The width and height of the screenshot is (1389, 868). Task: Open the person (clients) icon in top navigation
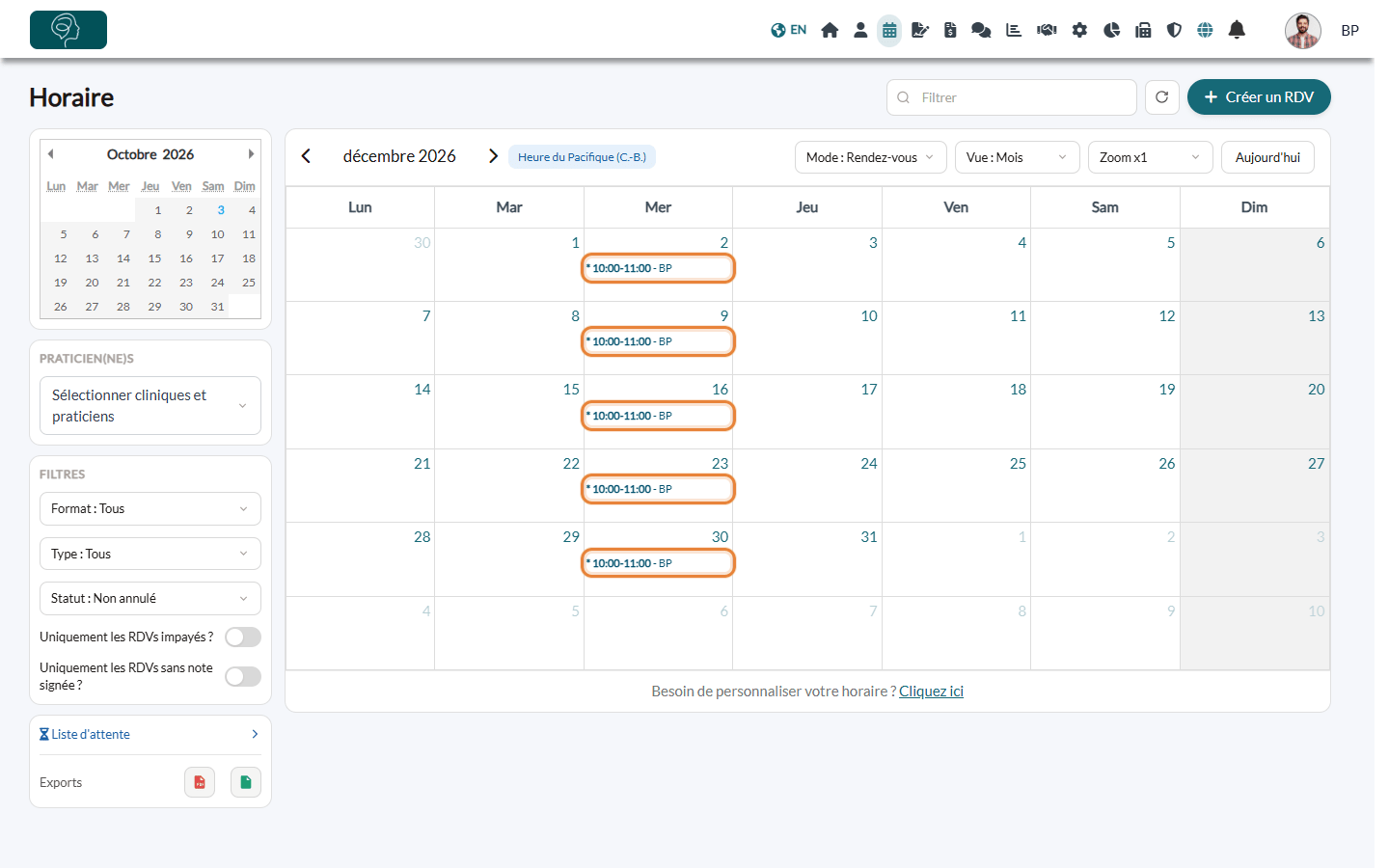coord(860,30)
